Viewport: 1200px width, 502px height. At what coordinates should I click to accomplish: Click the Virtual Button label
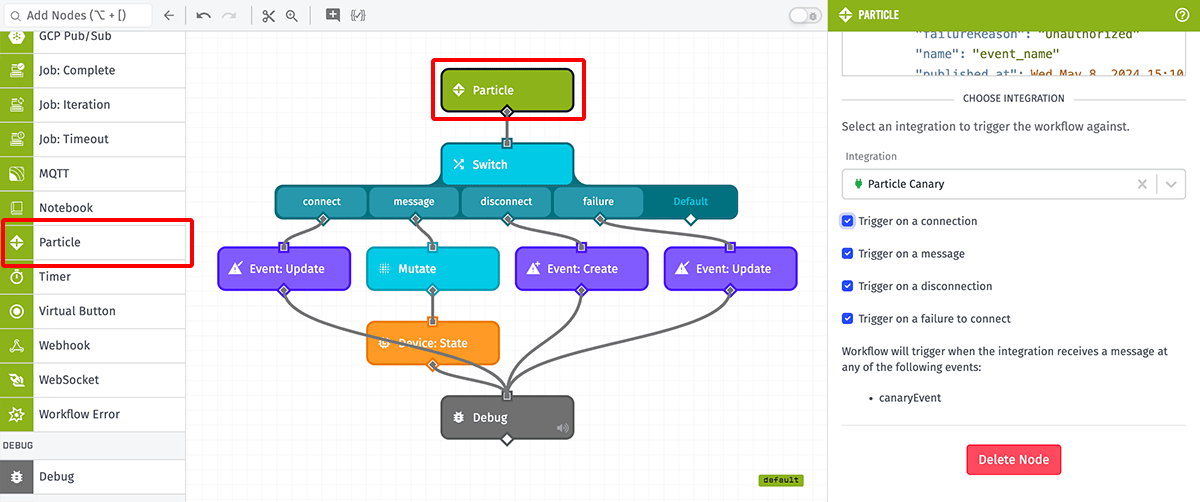coord(77,311)
